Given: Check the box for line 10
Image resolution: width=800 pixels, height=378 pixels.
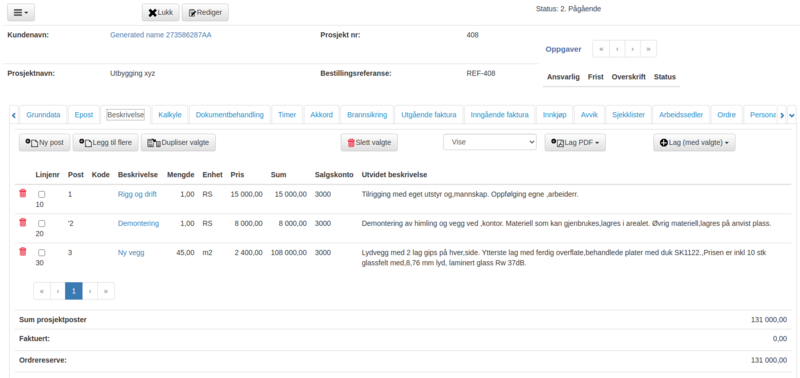Looking at the screenshot, I should [41, 194].
